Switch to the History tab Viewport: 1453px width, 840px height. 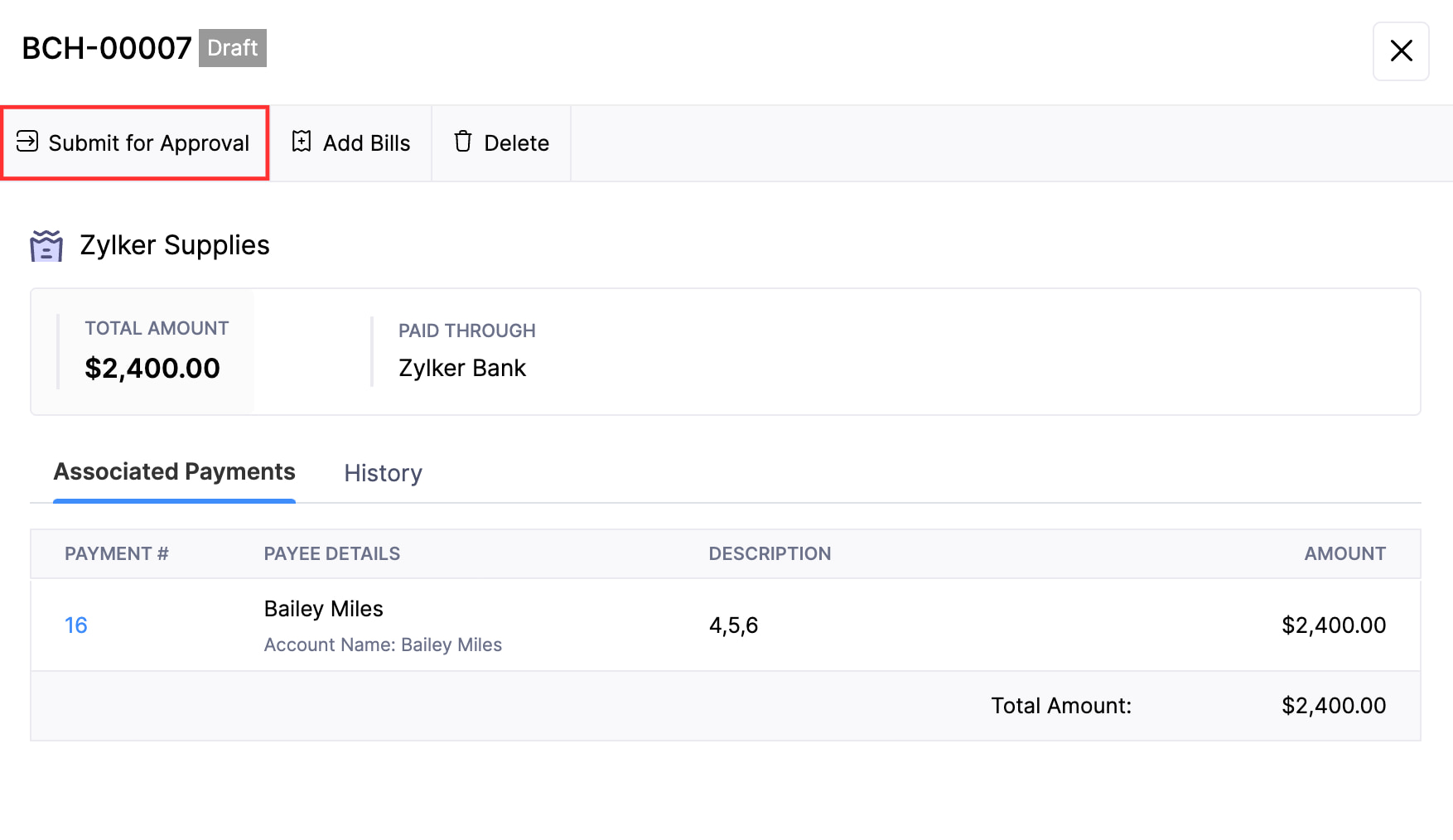(383, 473)
